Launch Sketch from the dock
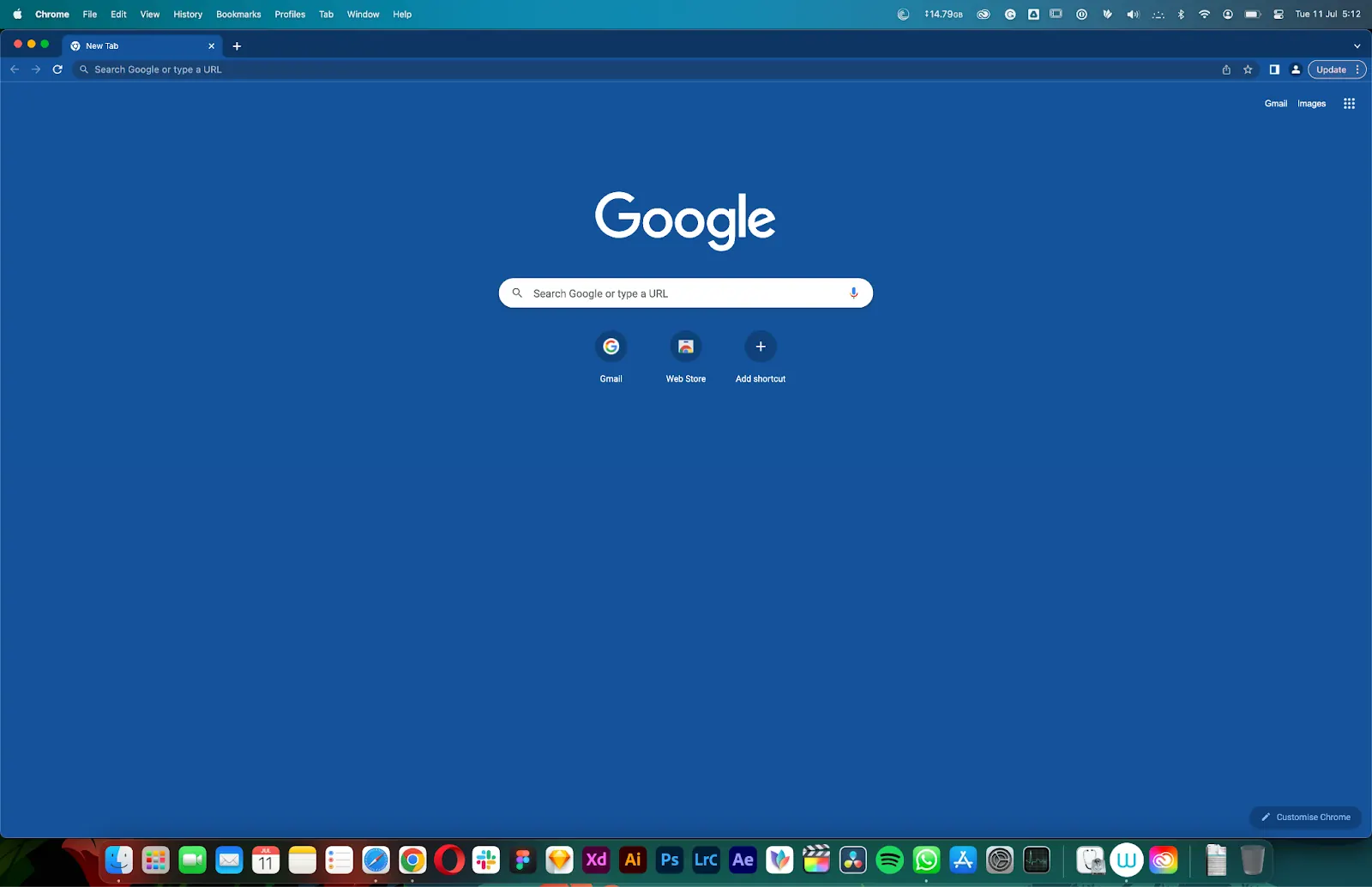This screenshot has height=887, width=1372. 559,860
